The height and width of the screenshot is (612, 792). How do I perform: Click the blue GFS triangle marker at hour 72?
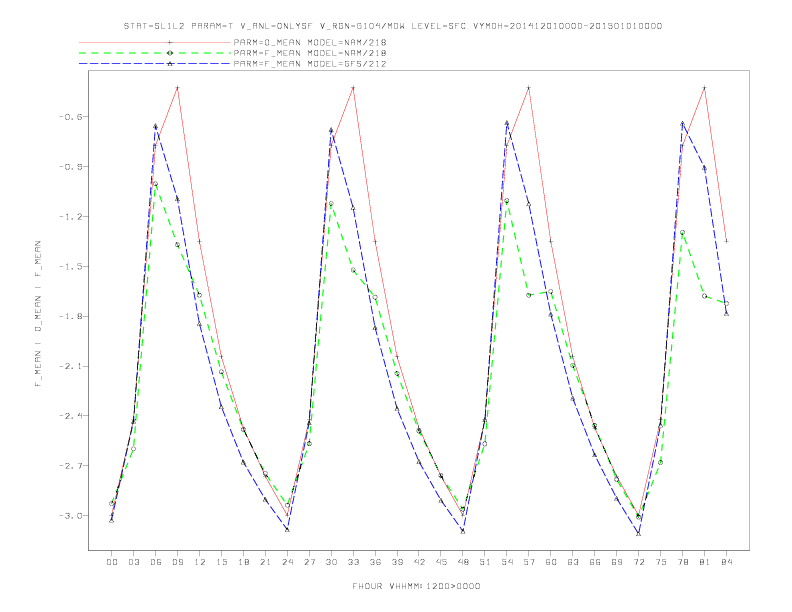click(x=638, y=533)
